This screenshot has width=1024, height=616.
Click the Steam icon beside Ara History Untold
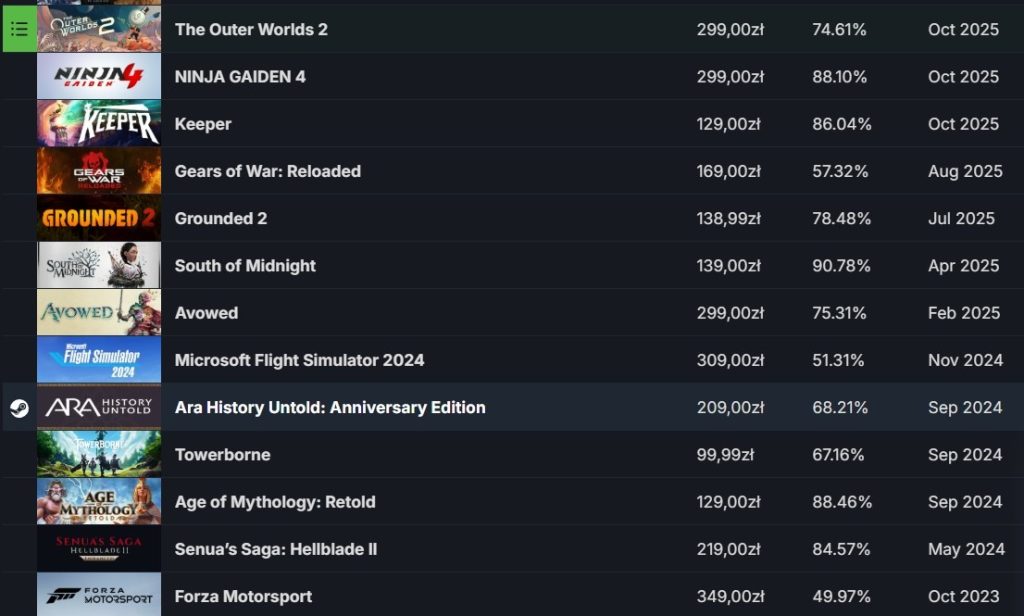pos(19,407)
